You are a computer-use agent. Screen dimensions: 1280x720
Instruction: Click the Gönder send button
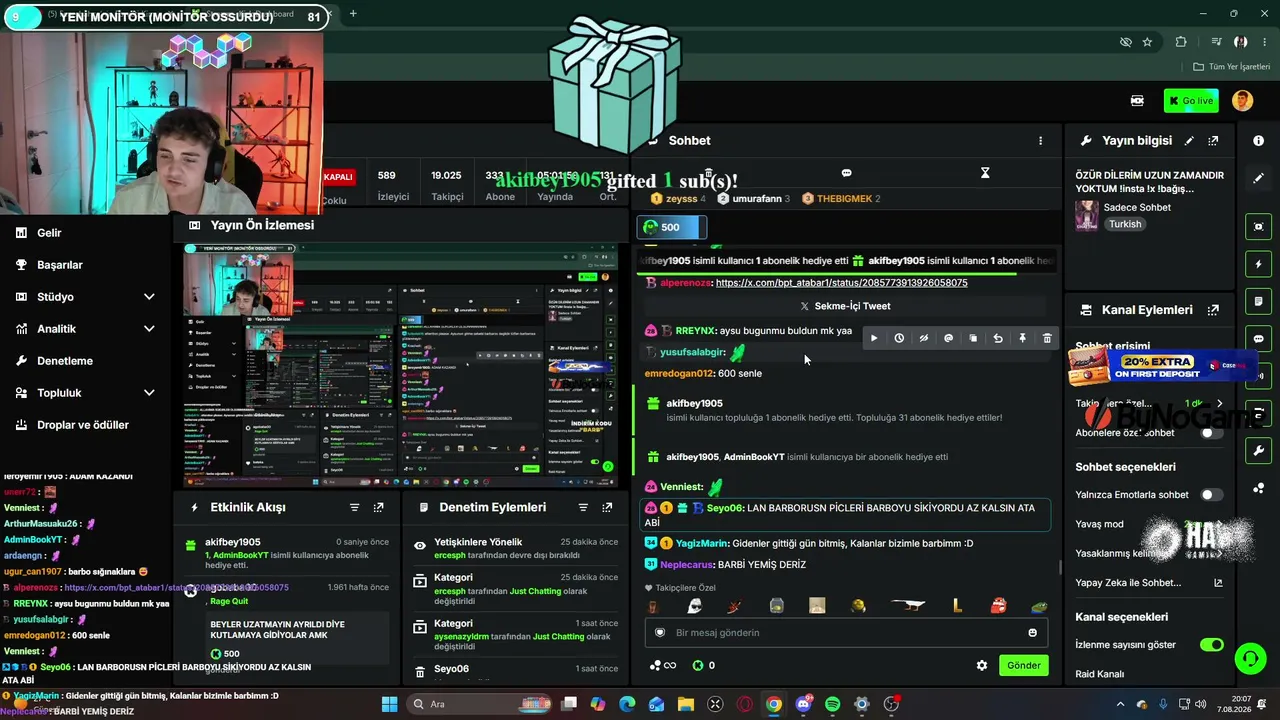click(1024, 665)
